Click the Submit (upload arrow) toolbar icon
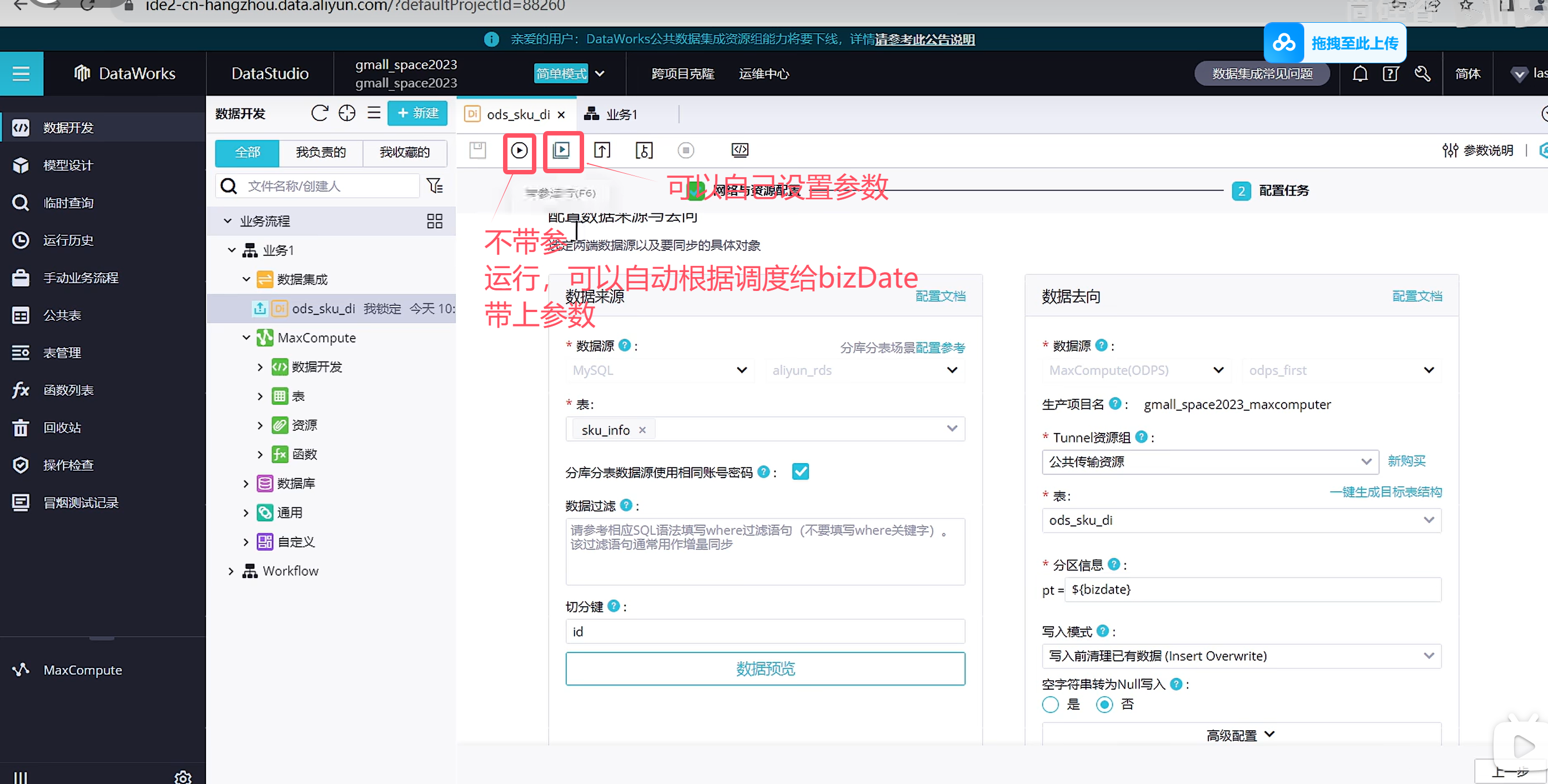The image size is (1548, 784). coord(602,150)
